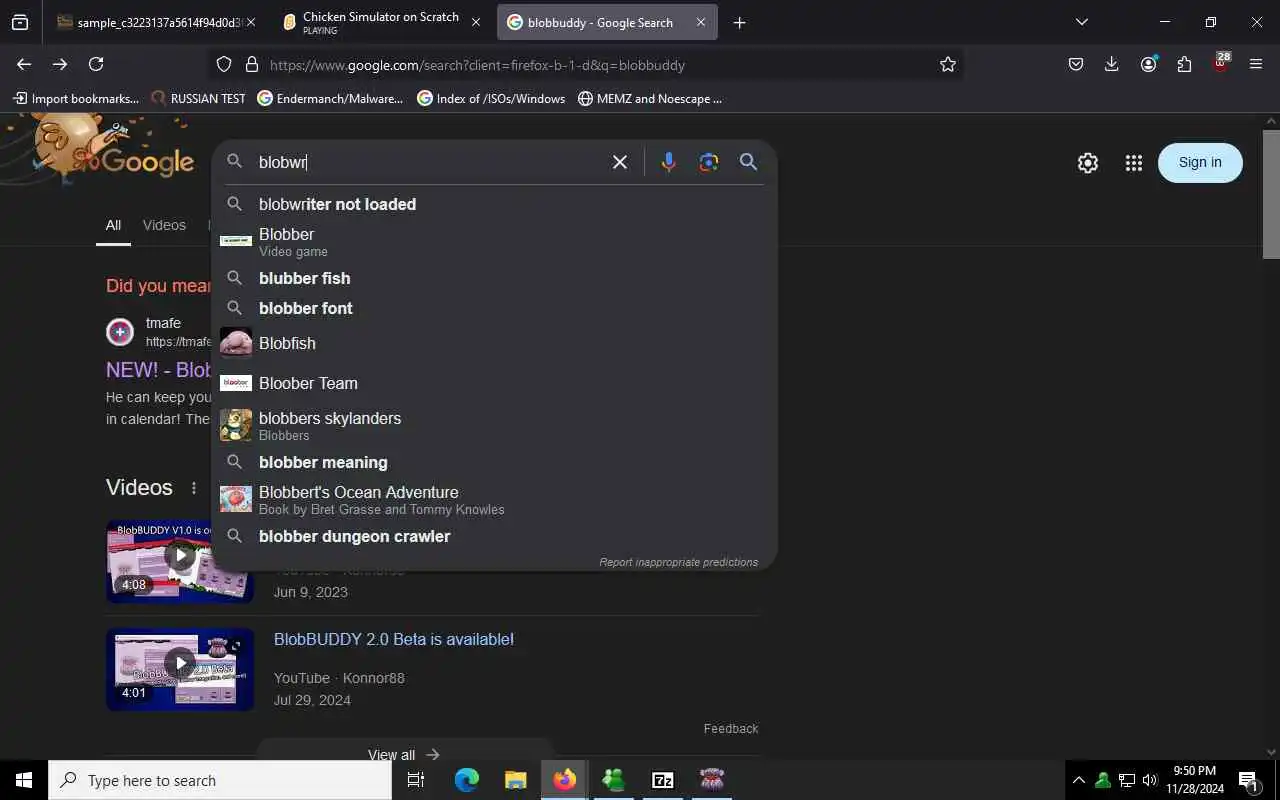Choose suggestion blobber font
This screenshot has height=800, width=1280.
pos(494,308)
